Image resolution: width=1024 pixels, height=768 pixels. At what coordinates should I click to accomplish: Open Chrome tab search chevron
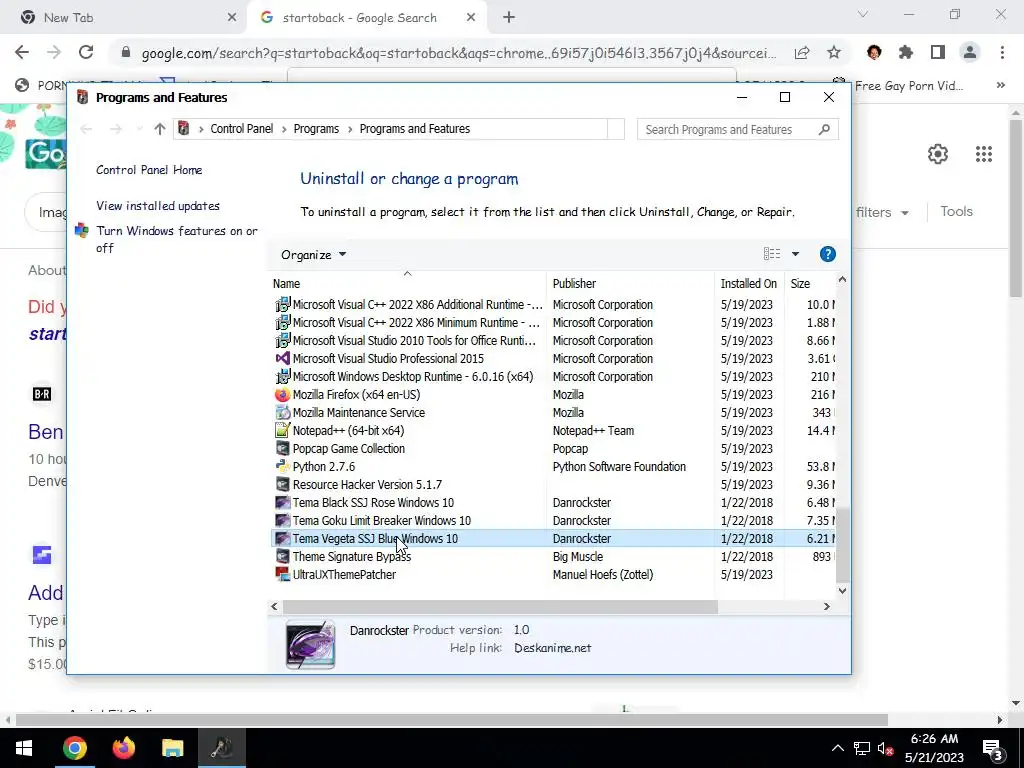(x=863, y=14)
